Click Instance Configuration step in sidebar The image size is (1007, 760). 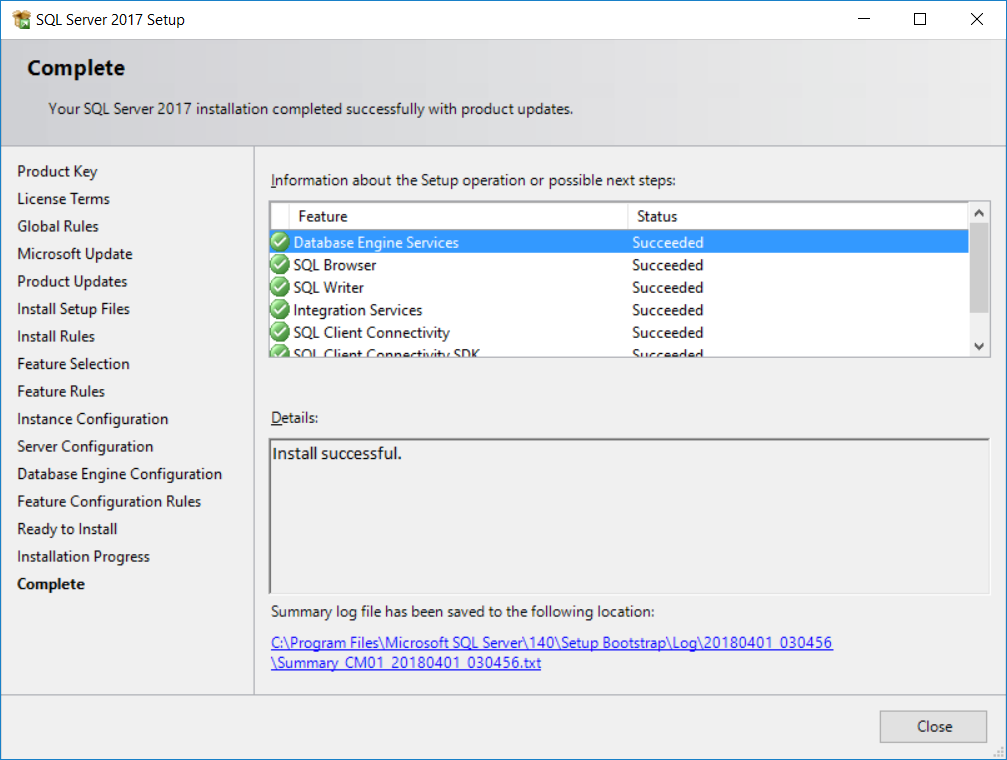coord(92,419)
